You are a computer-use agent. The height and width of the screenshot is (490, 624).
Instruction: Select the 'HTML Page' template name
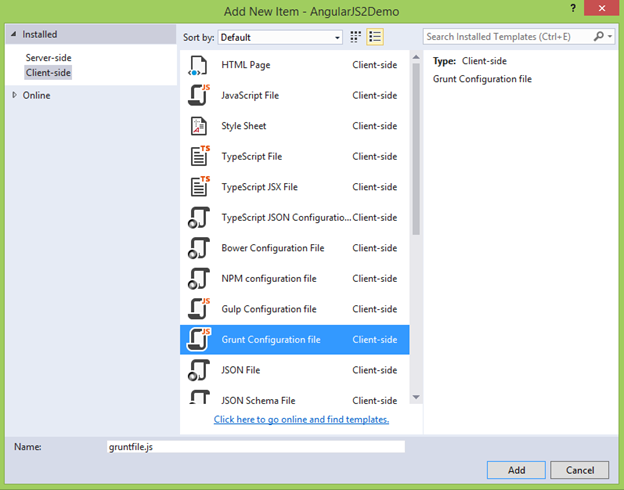[246, 65]
